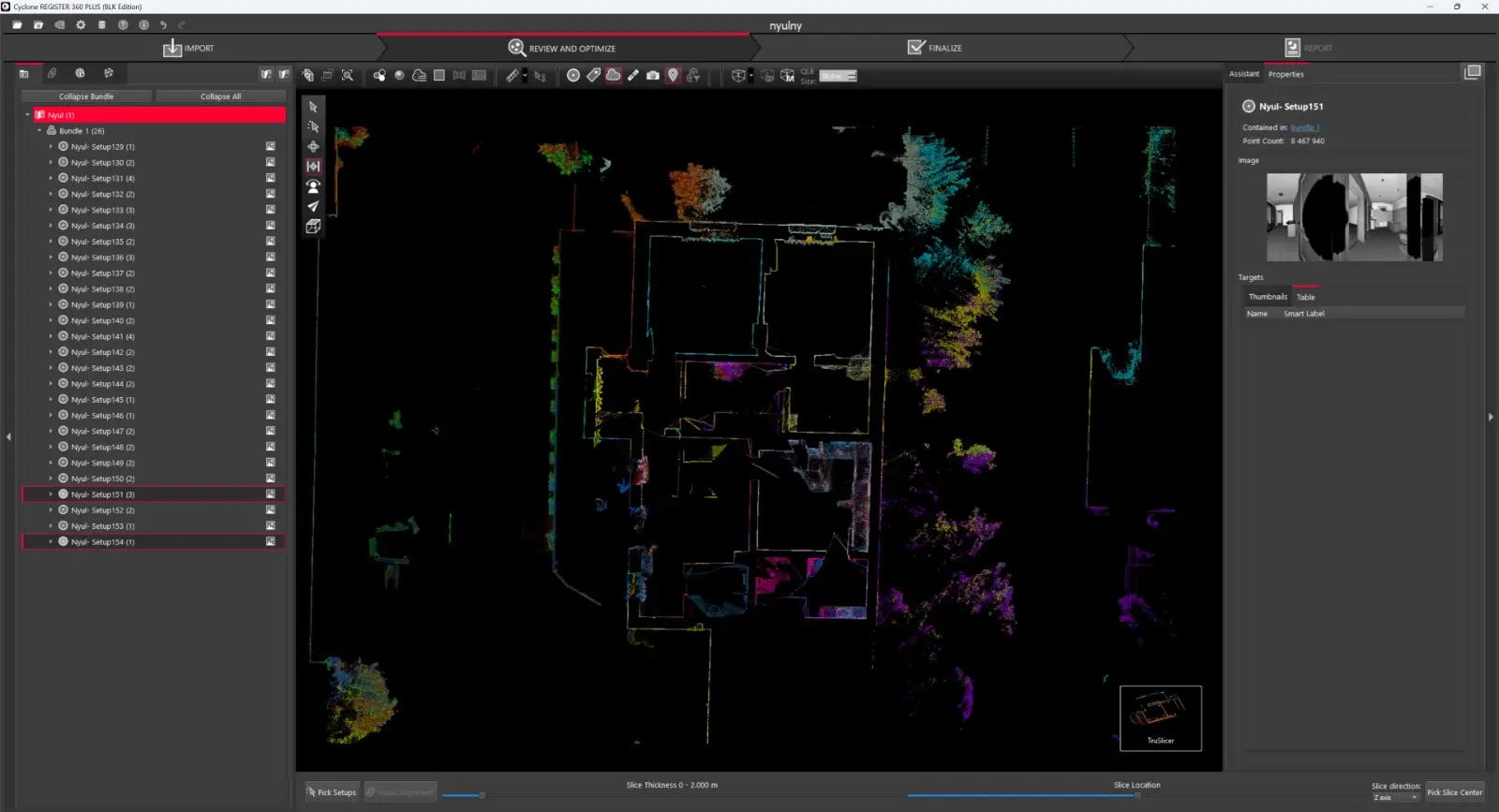Click the Collapse All button
Viewport: 1499px width, 812px height.
coord(220,96)
